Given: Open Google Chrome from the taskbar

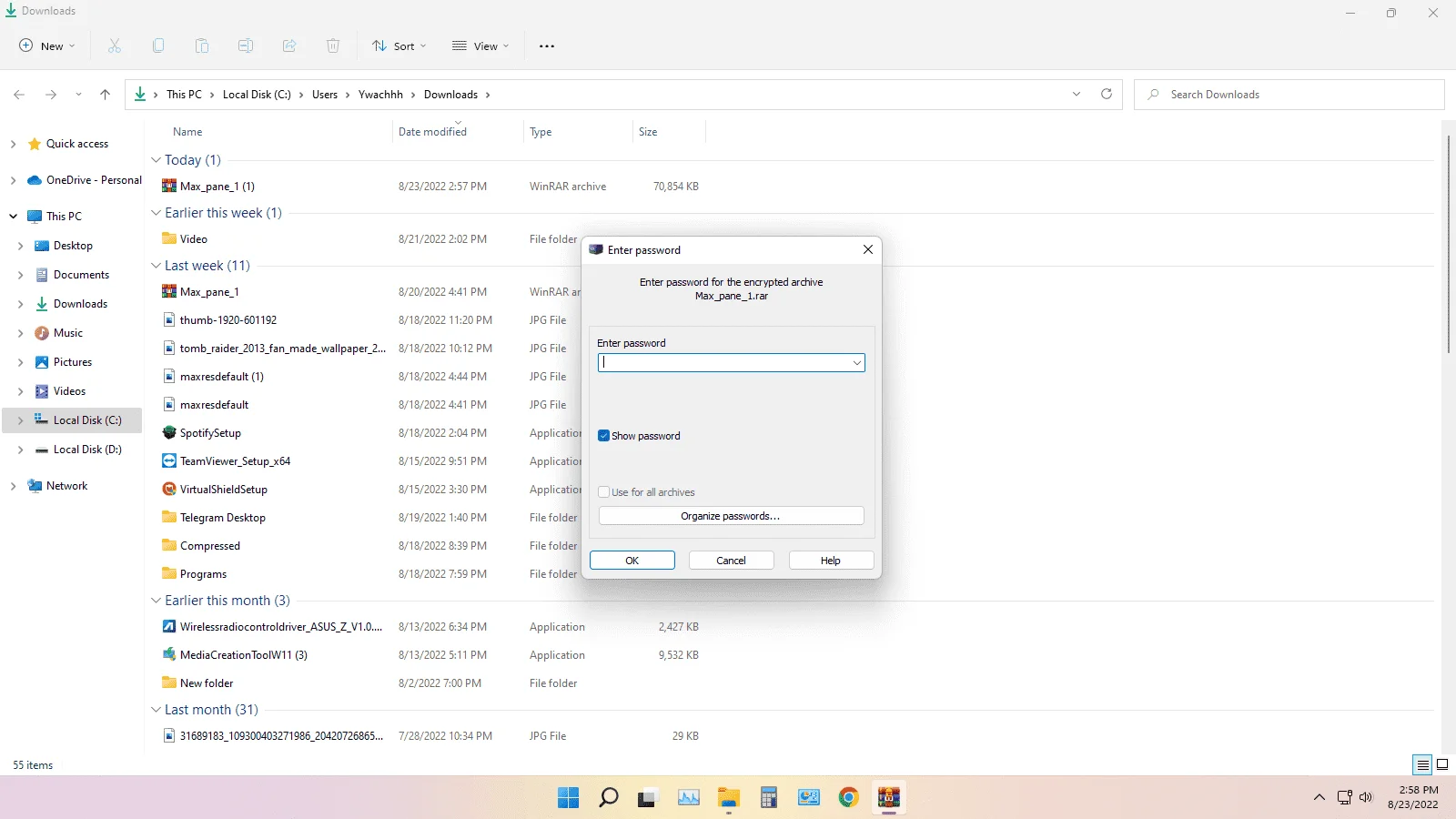Looking at the screenshot, I should [849, 798].
